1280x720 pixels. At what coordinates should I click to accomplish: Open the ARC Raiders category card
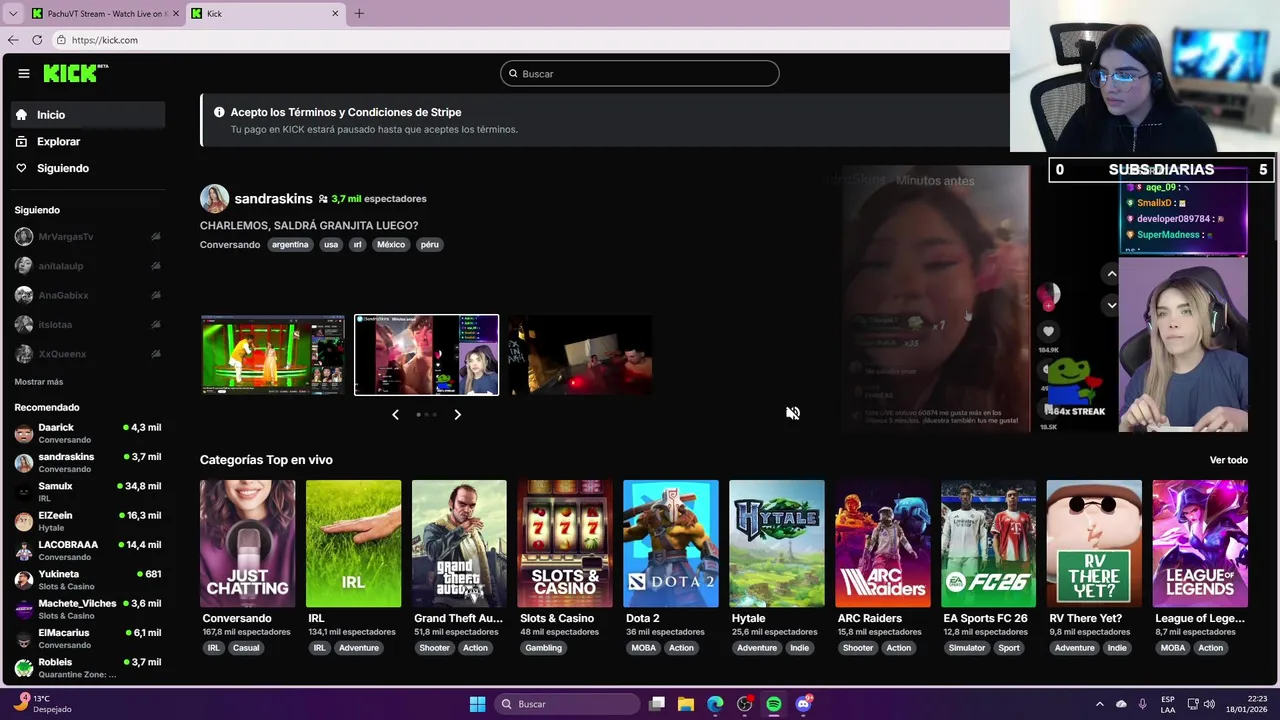coord(883,544)
